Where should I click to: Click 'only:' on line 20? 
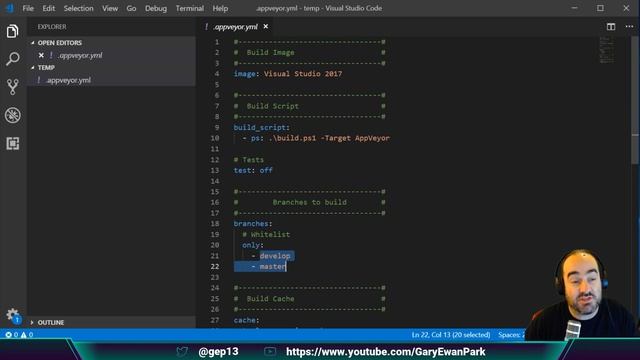coord(253,245)
